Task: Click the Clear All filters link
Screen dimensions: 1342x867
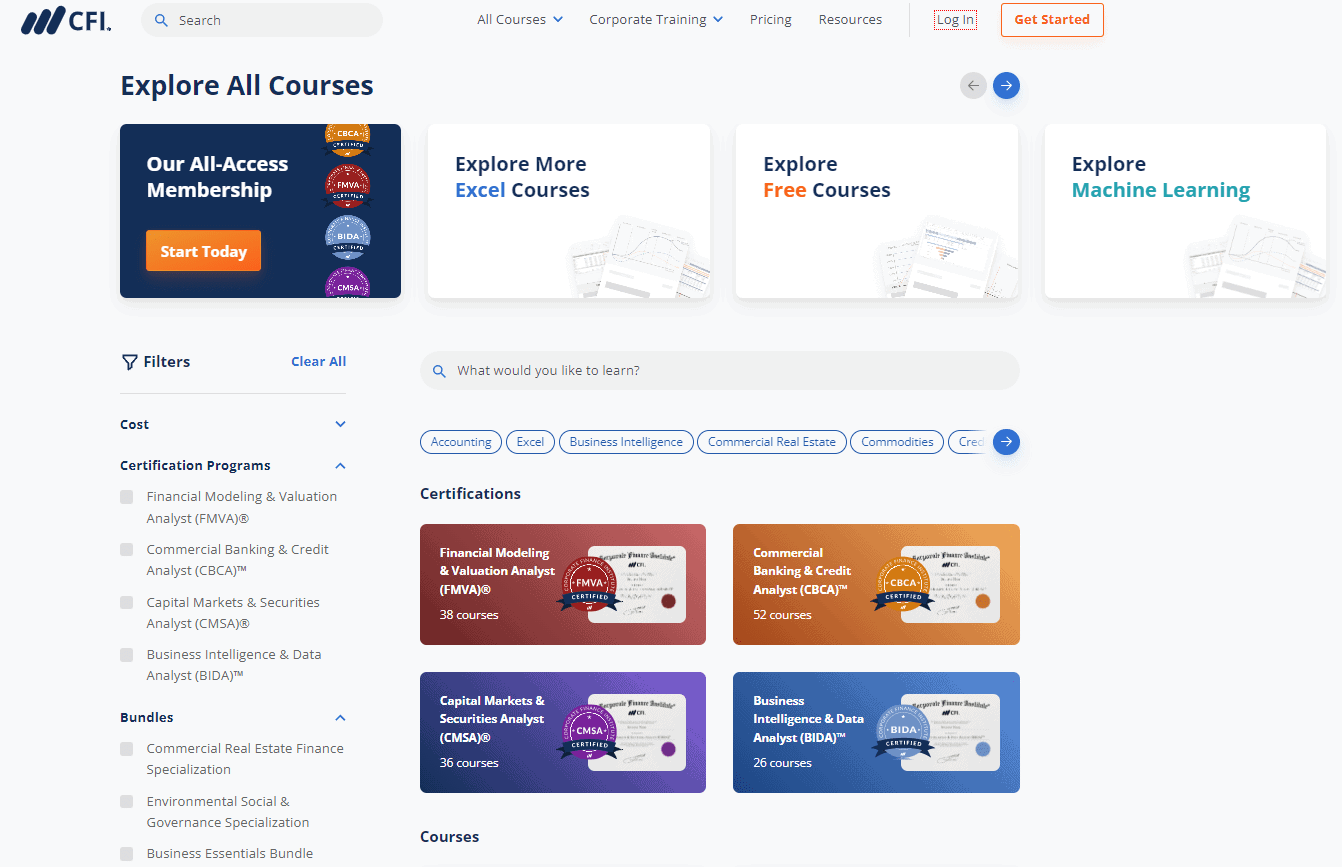Action: tap(318, 361)
